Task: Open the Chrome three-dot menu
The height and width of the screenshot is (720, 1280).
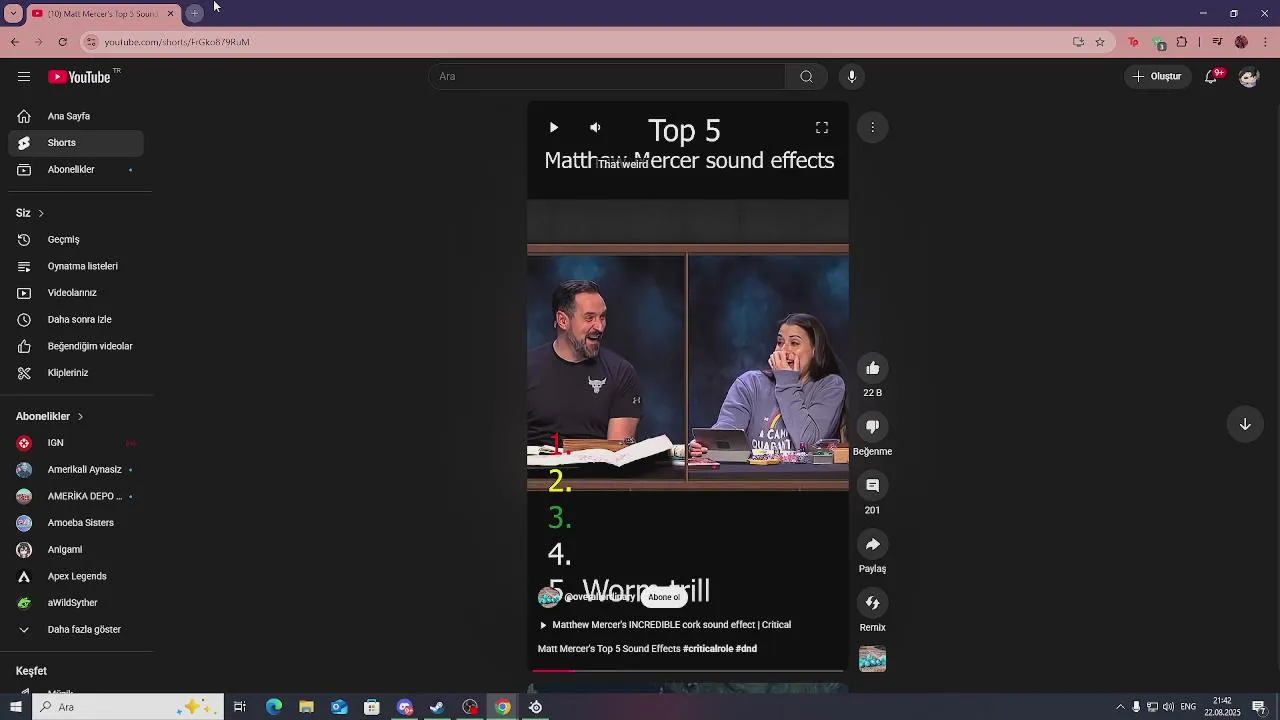Action: (x=1266, y=42)
